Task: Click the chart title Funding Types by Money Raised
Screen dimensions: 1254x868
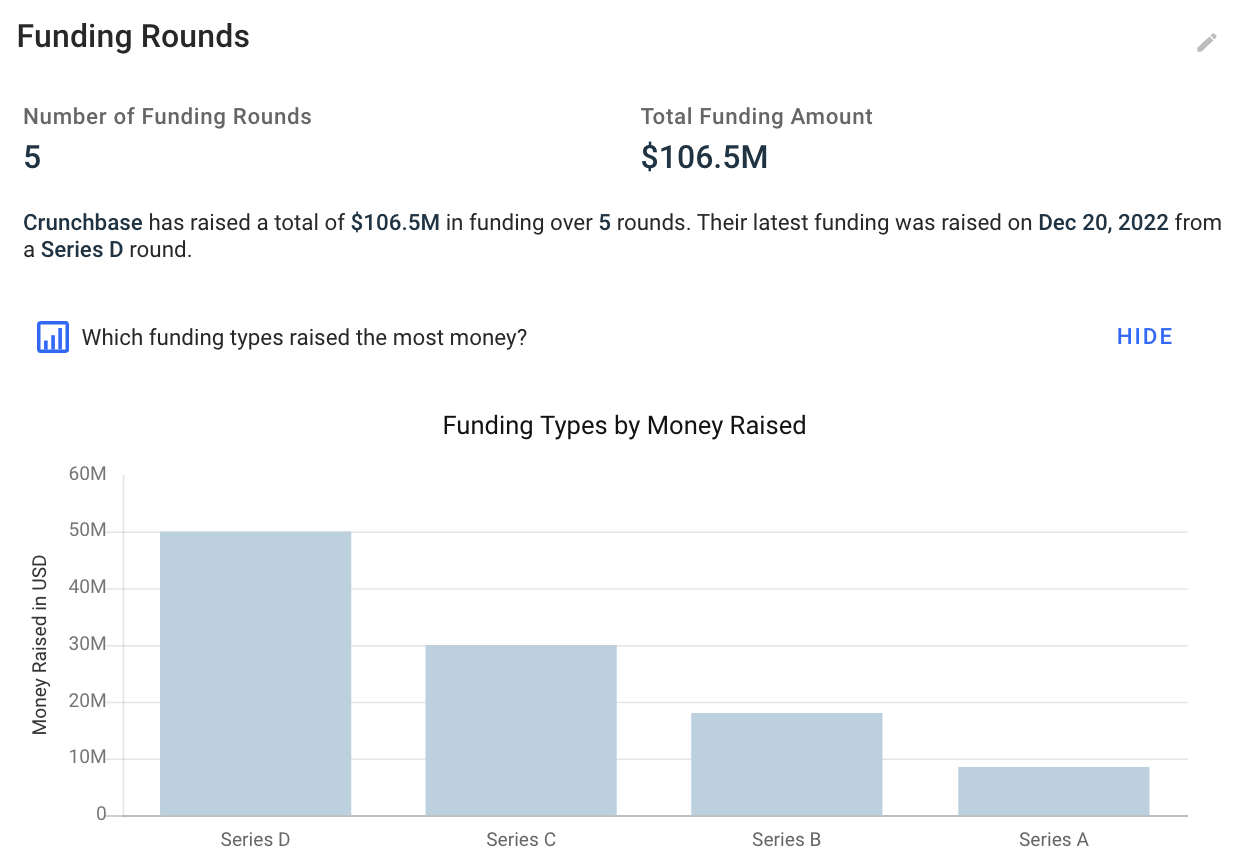Action: [624, 425]
